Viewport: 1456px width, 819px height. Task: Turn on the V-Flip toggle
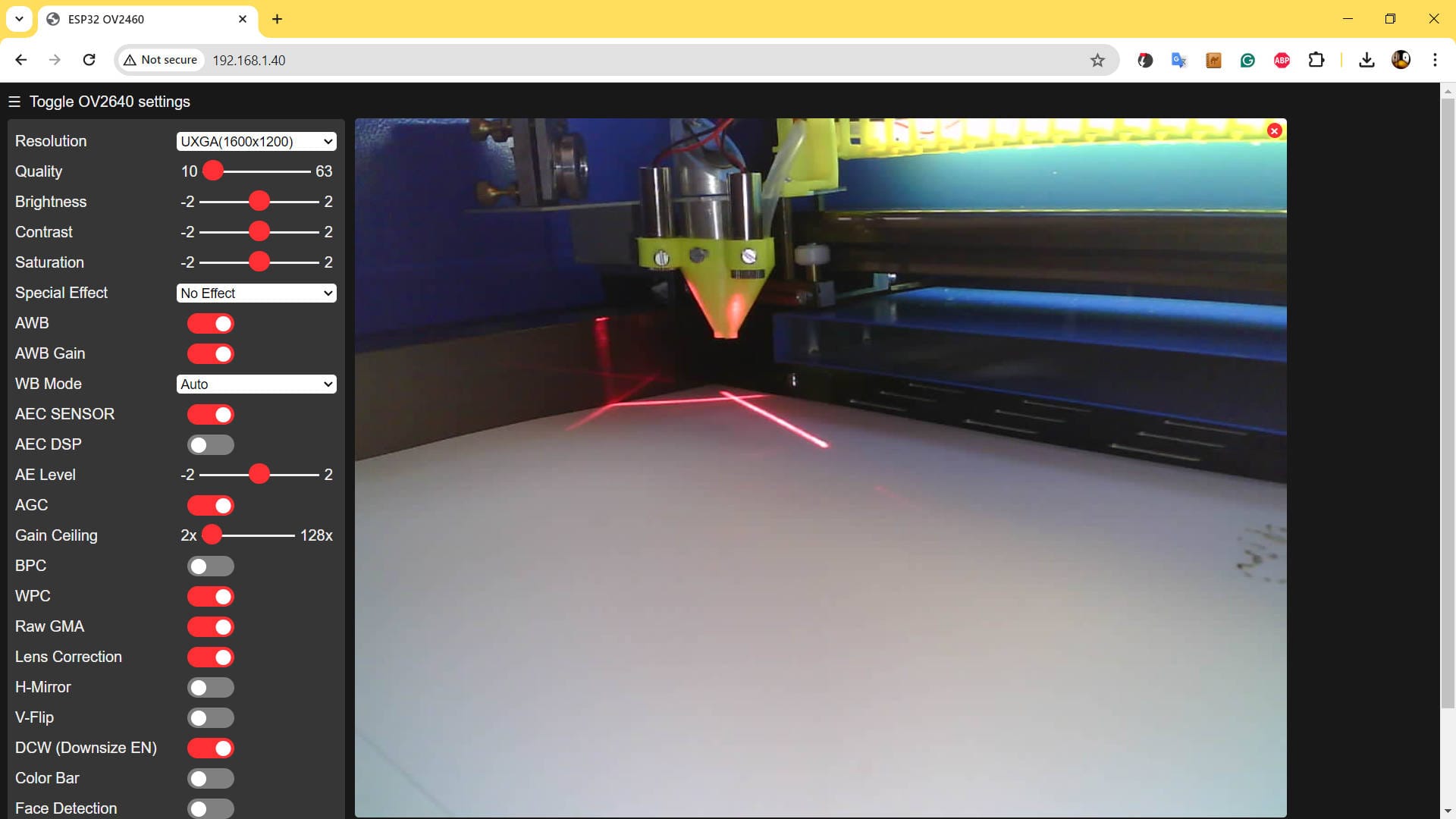(211, 717)
